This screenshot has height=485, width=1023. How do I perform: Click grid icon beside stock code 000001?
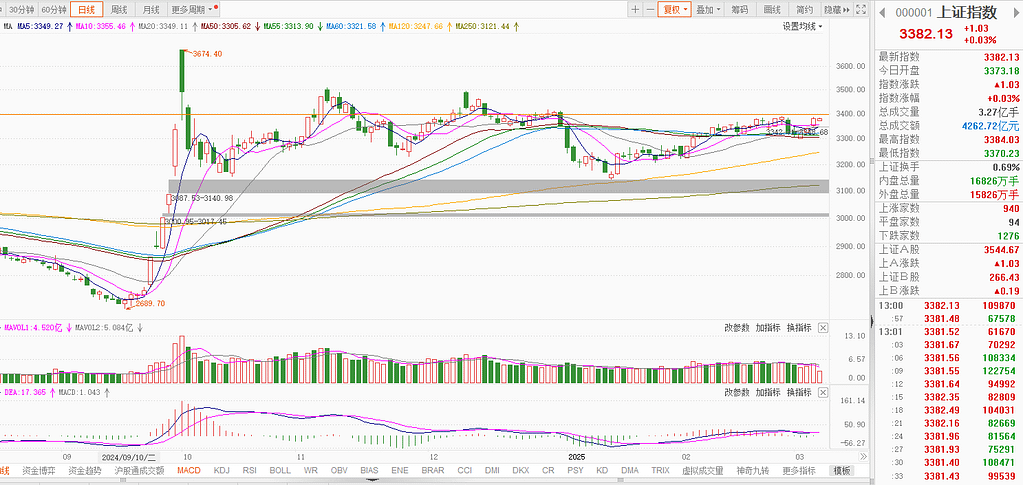881,12
